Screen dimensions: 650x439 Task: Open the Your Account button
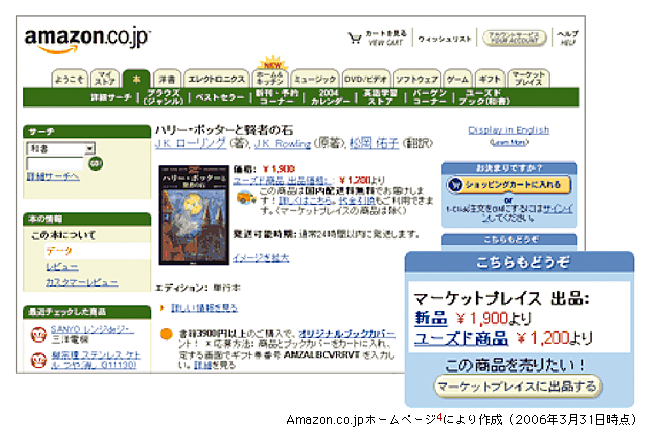click(x=514, y=38)
